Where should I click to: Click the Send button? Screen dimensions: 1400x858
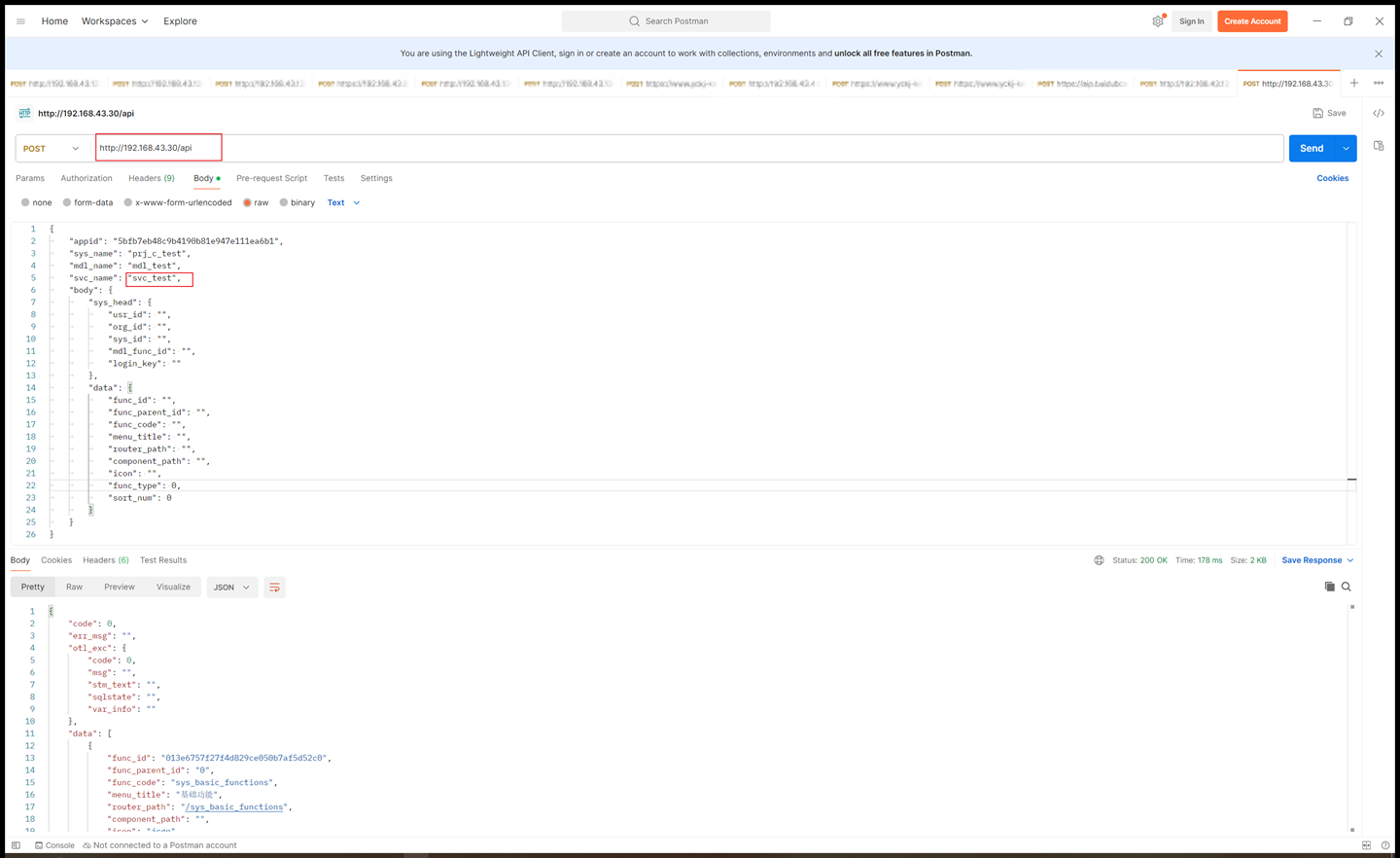(x=1312, y=149)
